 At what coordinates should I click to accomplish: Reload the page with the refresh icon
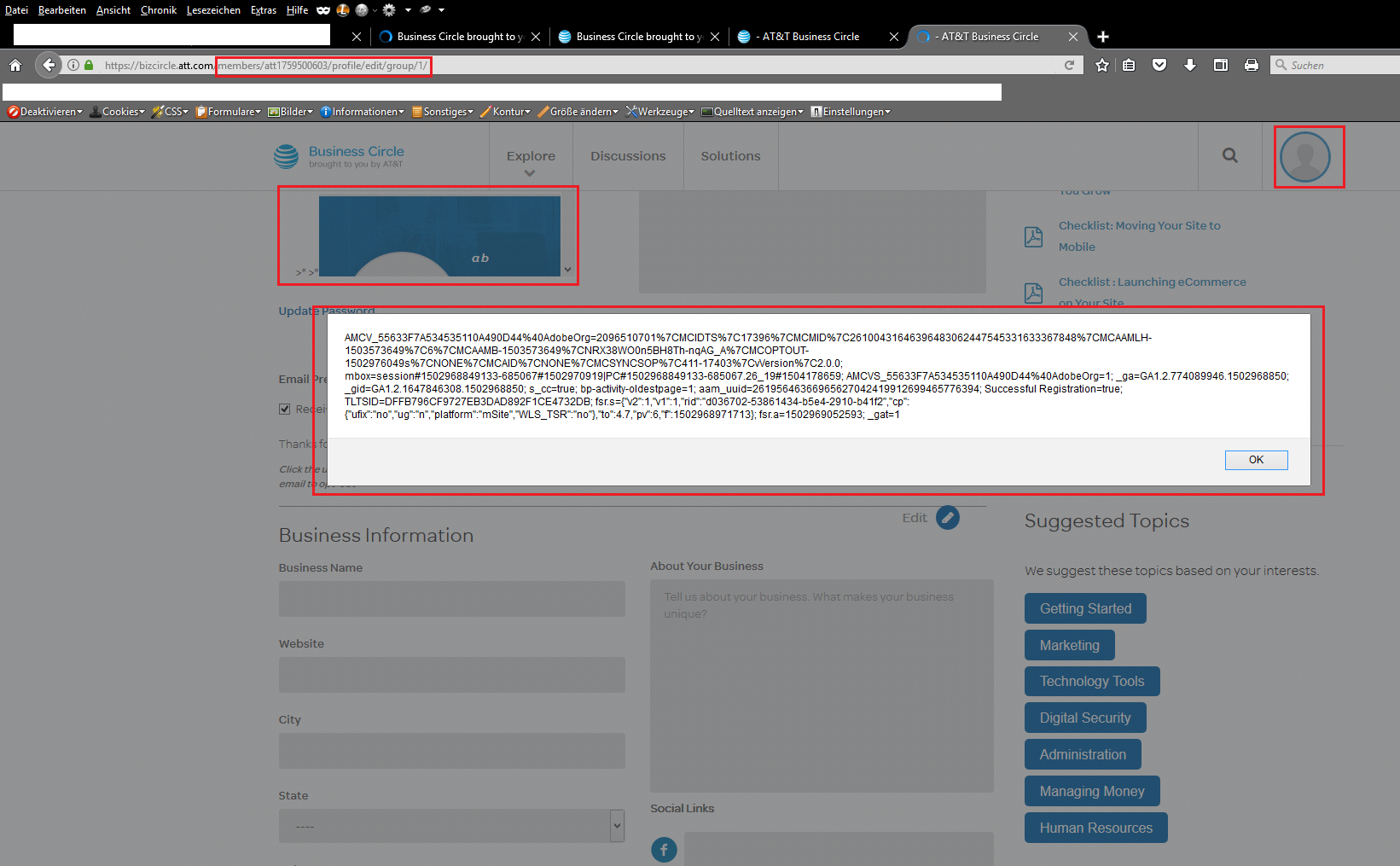click(1069, 66)
